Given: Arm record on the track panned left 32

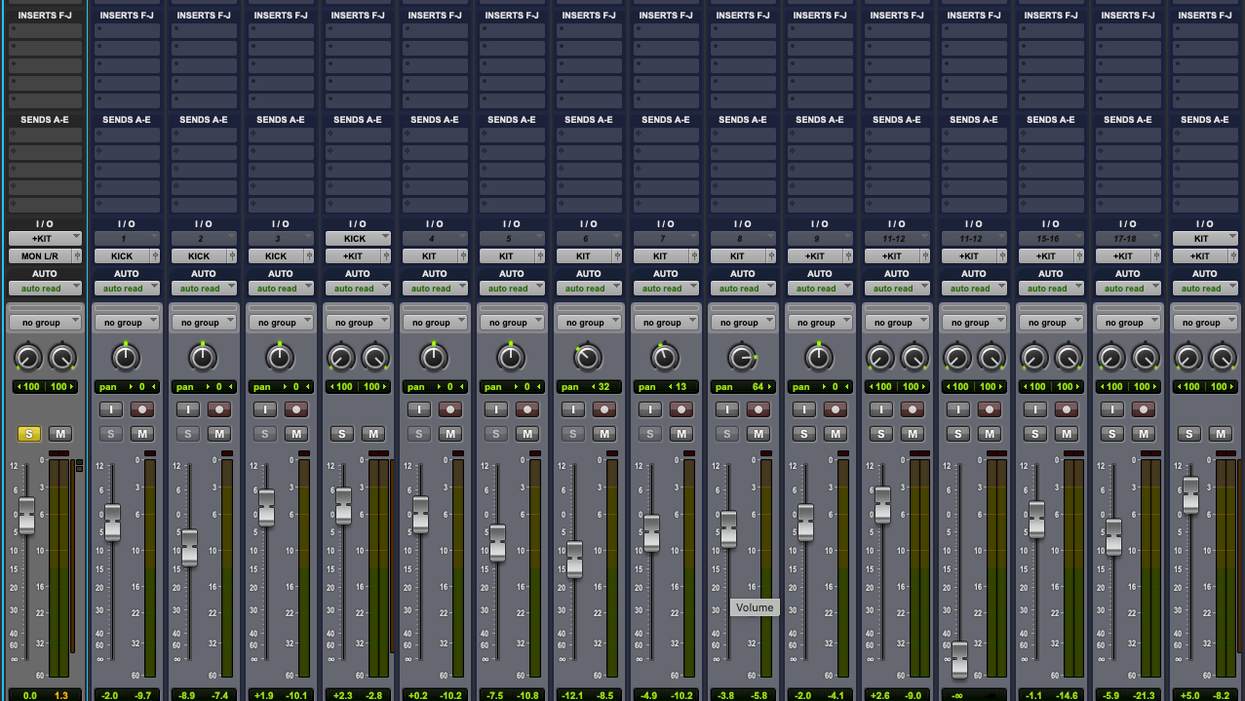Looking at the screenshot, I should [604, 410].
